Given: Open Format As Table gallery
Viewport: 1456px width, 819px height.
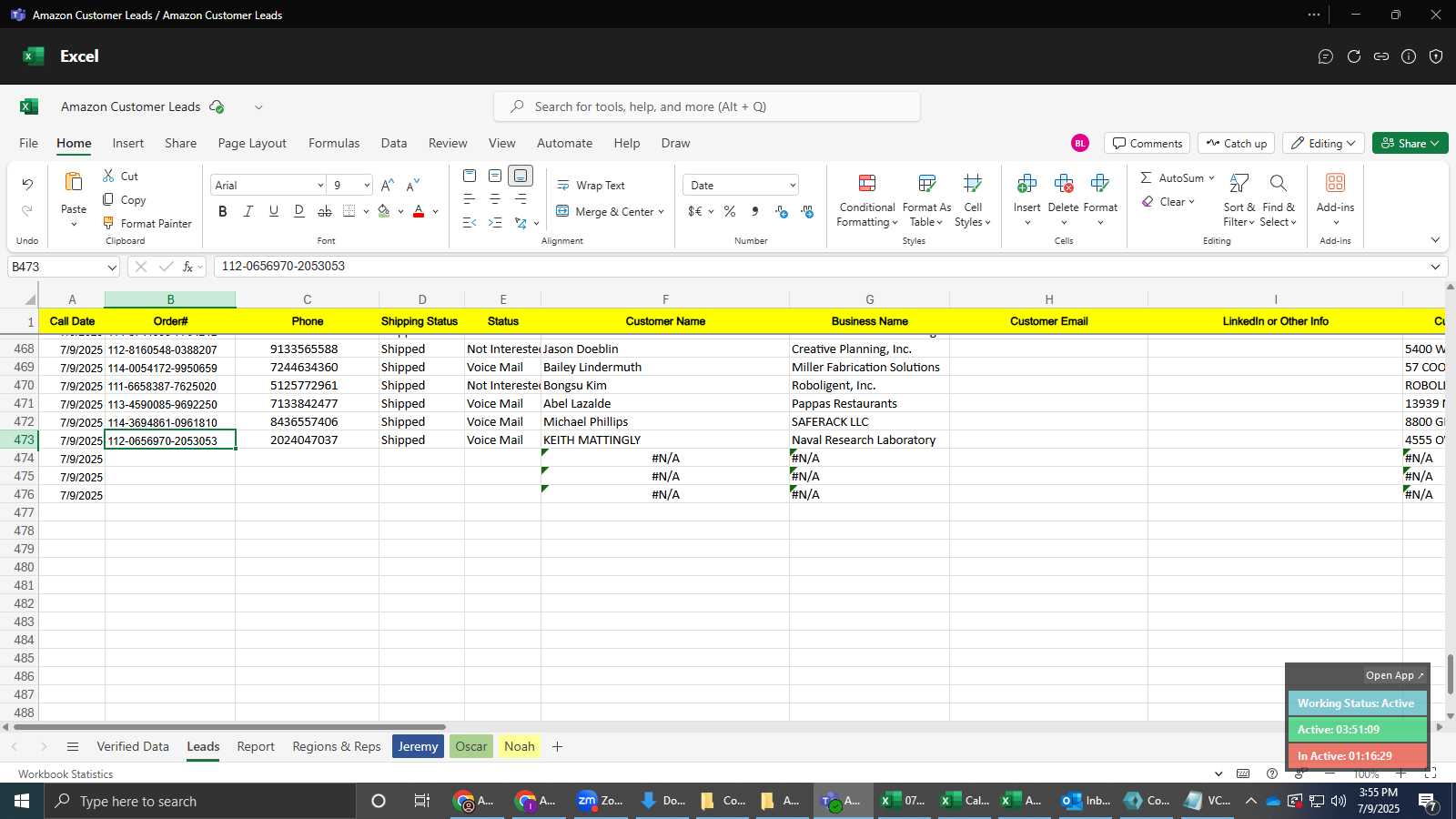Looking at the screenshot, I should click(926, 200).
